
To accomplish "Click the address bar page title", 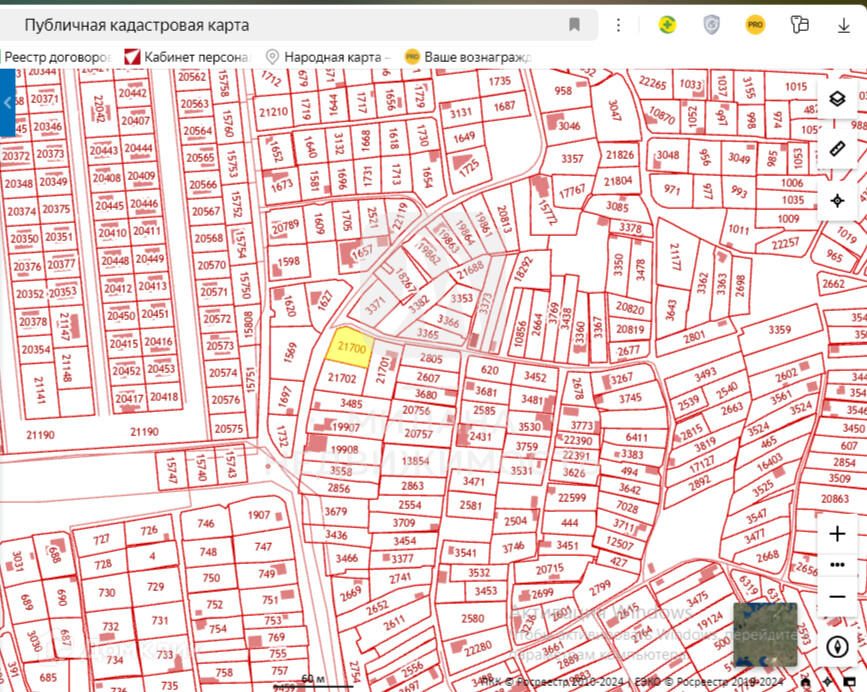I will click(x=137, y=25).
